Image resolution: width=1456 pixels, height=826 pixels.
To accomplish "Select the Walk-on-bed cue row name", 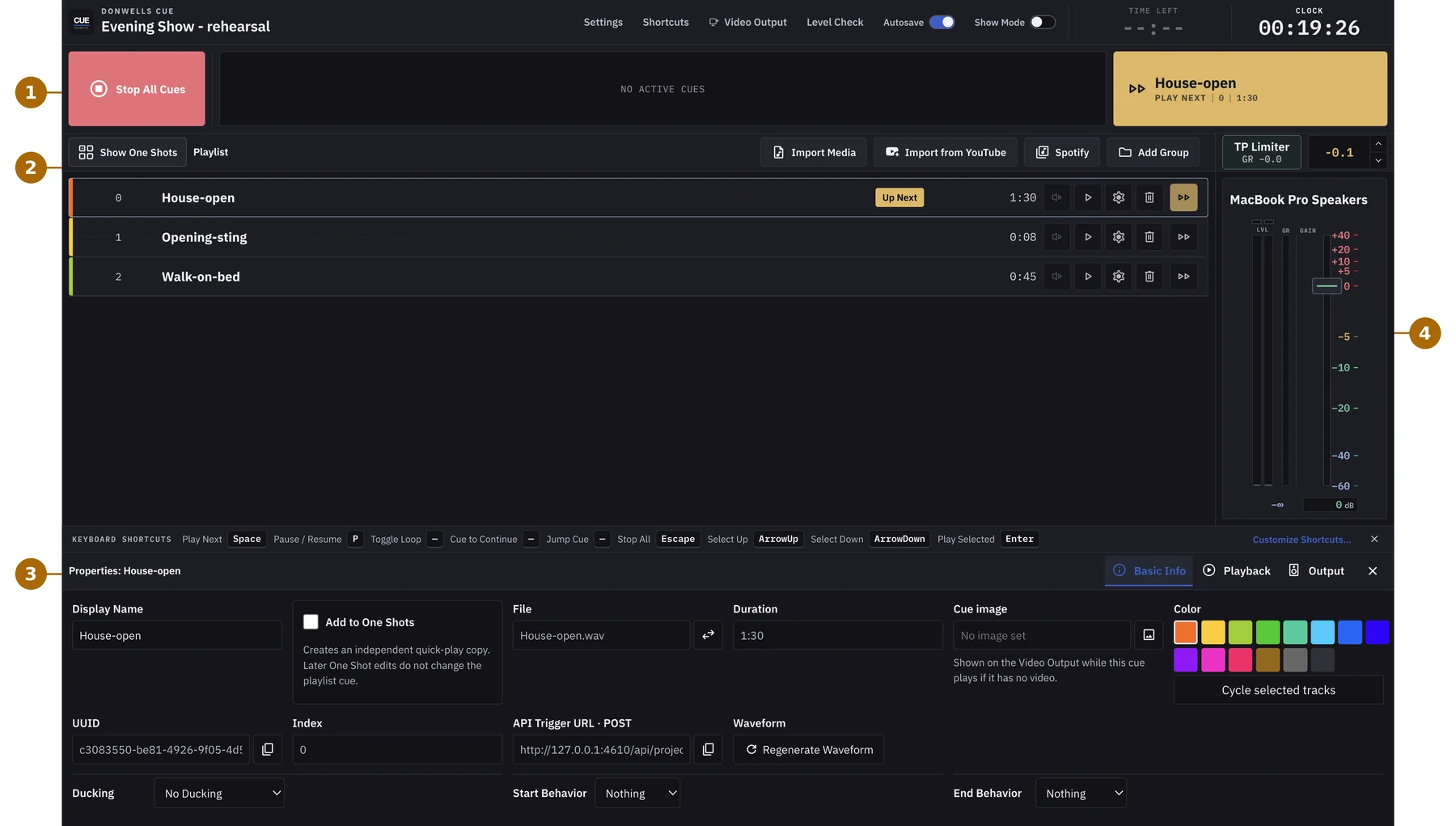I will (201, 277).
